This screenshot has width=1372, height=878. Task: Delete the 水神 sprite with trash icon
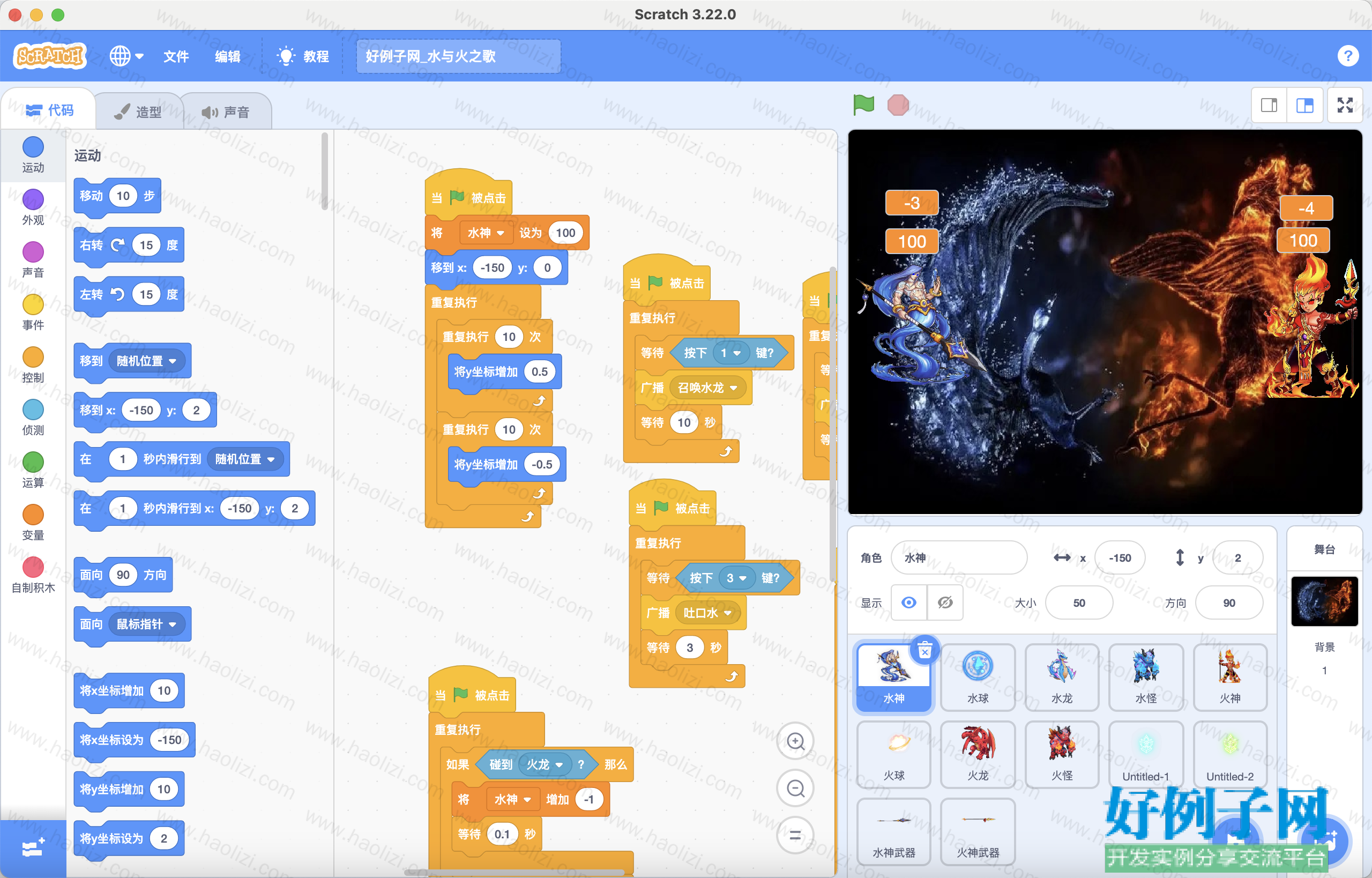coord(925,650)
